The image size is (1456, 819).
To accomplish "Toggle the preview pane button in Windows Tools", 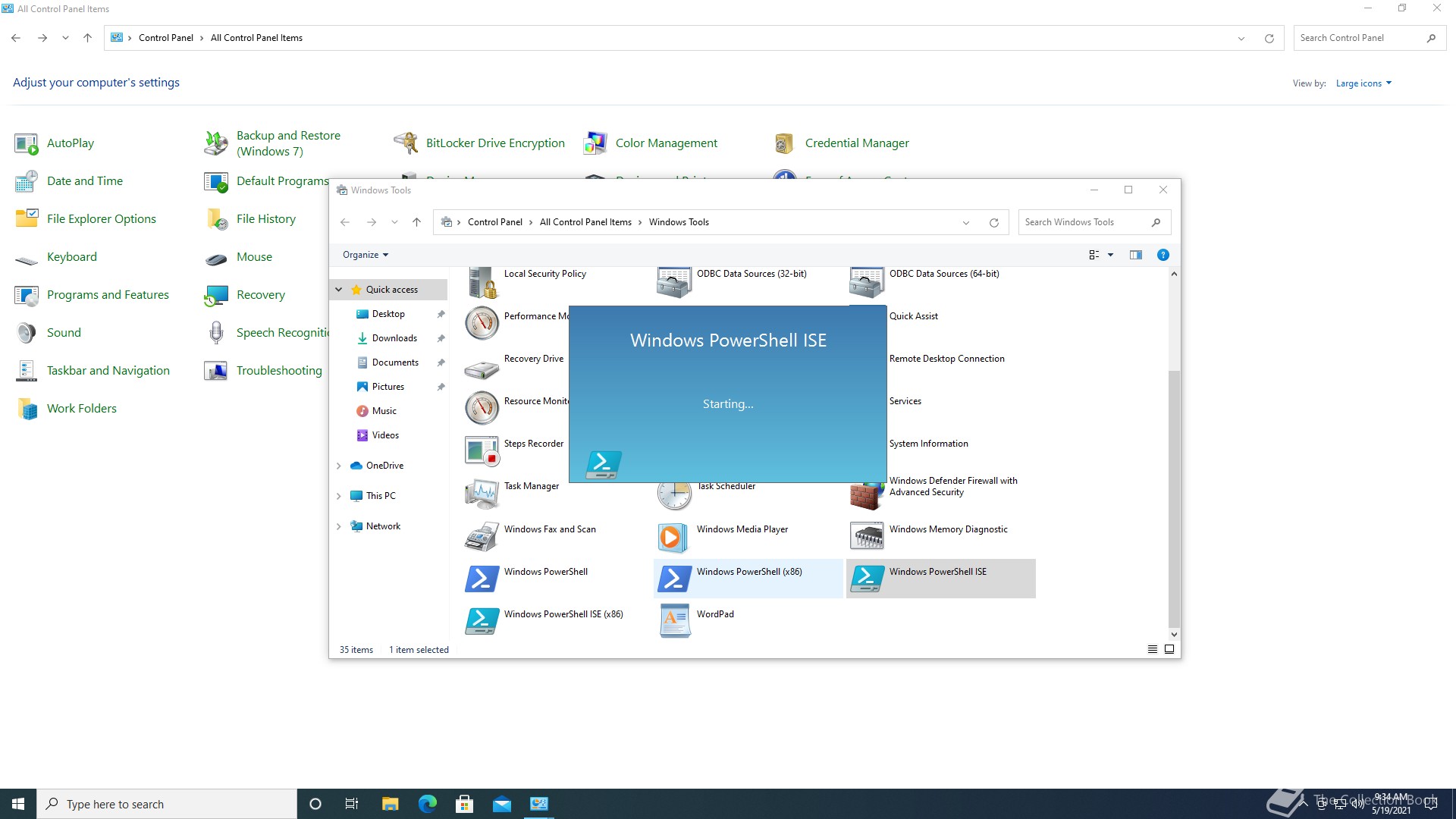I will click(1135, 255).
